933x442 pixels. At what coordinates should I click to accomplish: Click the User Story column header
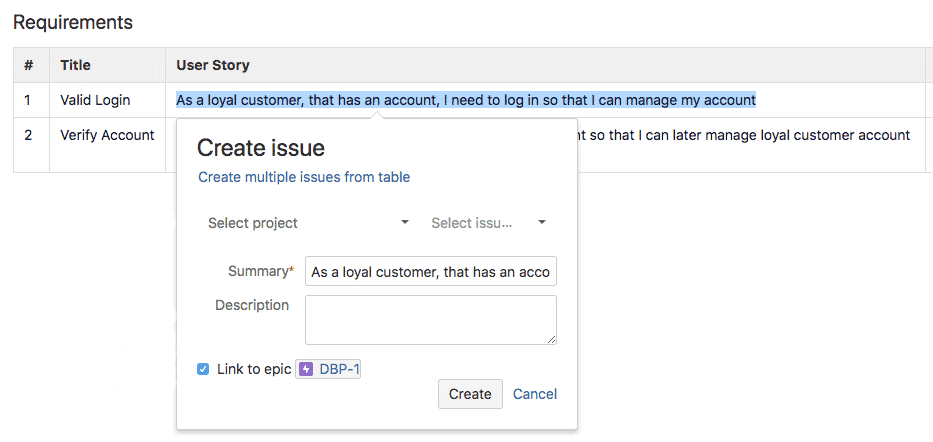[213, 65]
